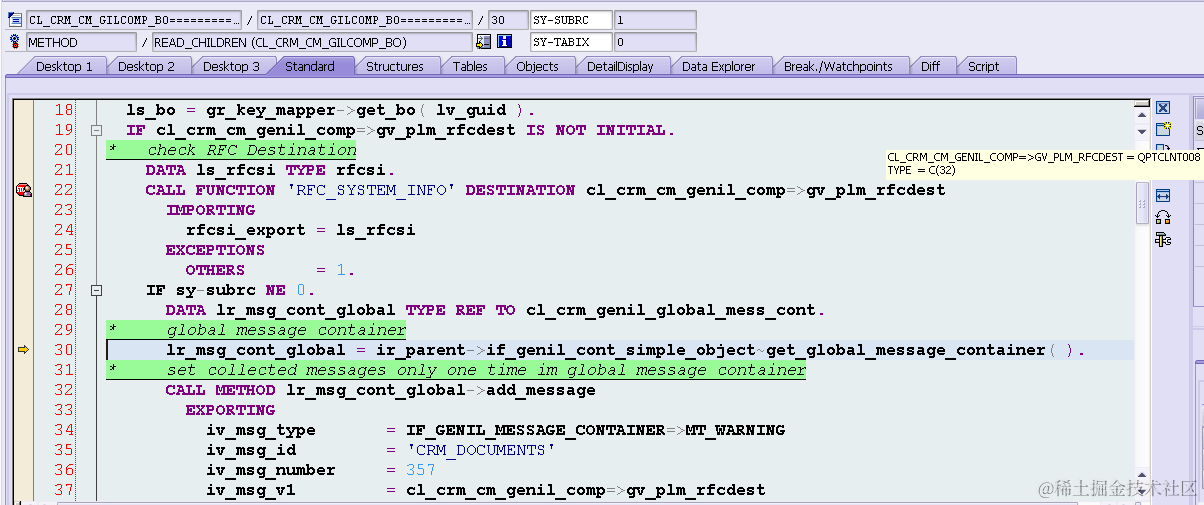
Task: Click 'MT_WARNING' on line 34
Action: (736, 430)
